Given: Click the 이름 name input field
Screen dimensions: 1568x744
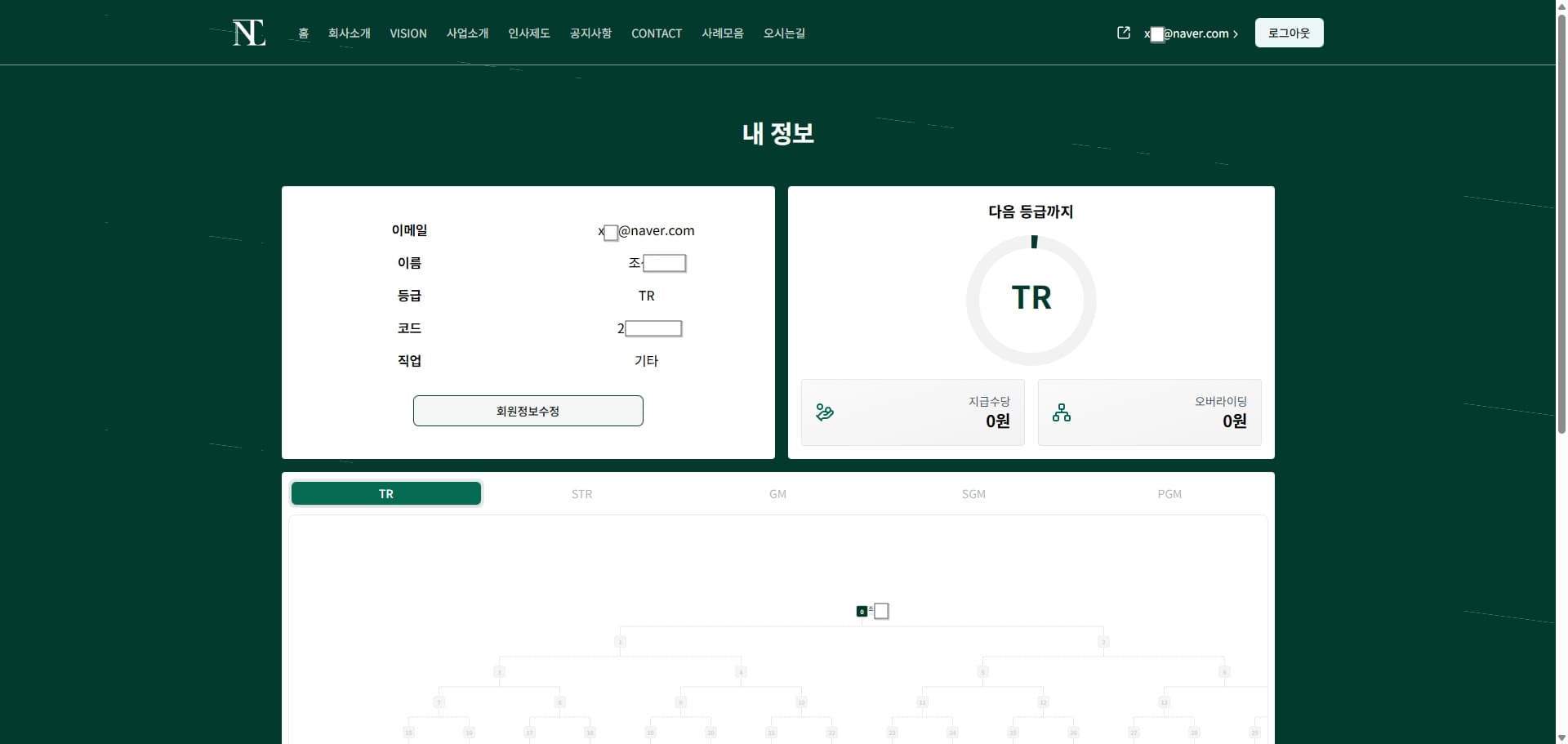Looking at the screenshot, I should [663, 262].
